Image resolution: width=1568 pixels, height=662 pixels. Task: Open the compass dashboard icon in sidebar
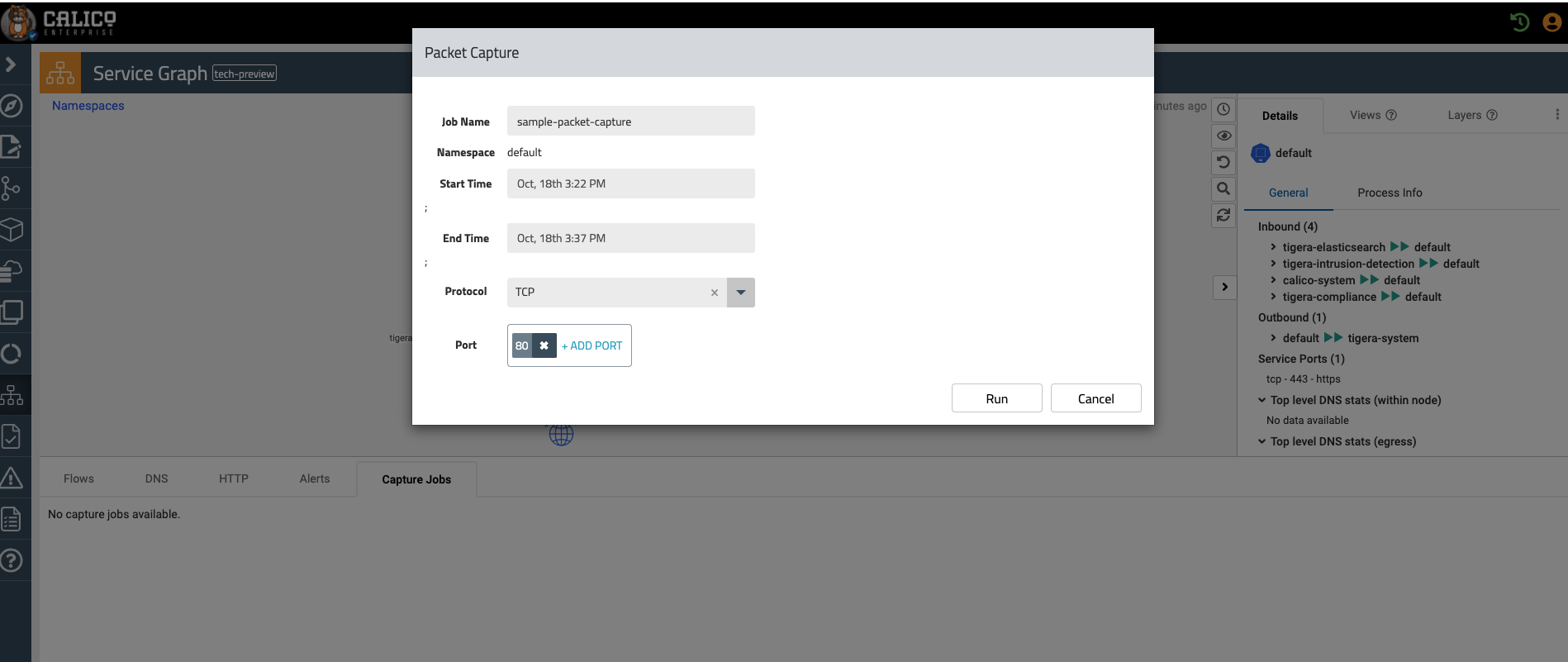(12, 106)
